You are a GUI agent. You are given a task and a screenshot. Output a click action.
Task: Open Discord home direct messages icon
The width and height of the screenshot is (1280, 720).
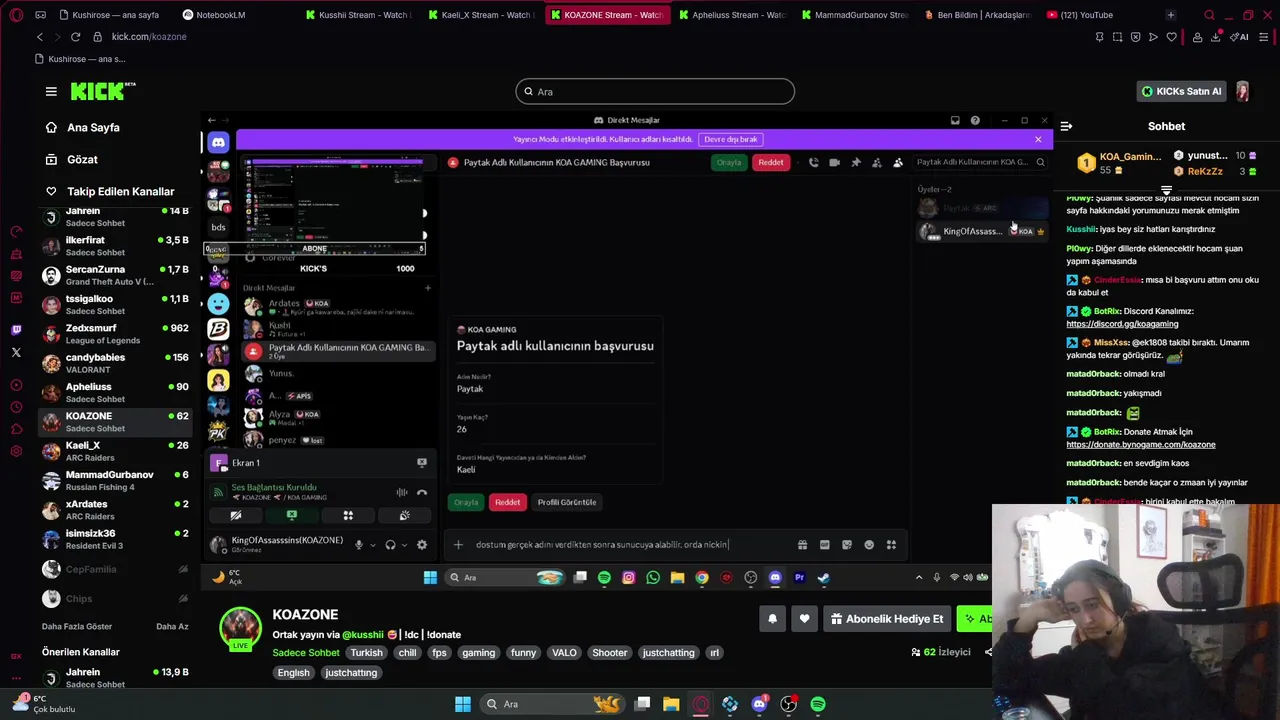click(218, 143)
